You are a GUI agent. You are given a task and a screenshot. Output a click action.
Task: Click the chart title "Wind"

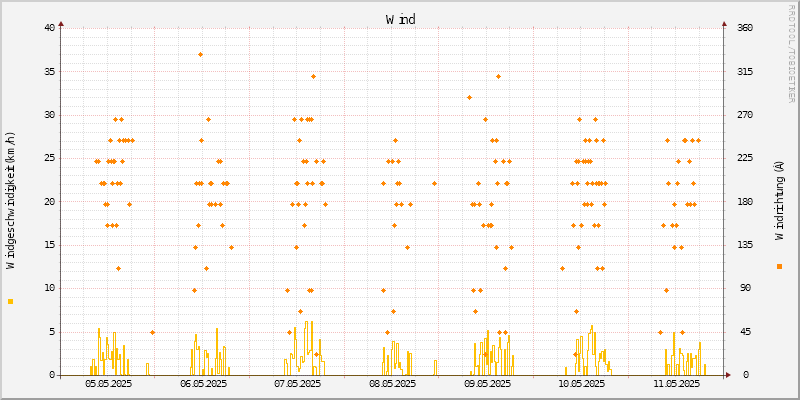(x=400, y=19)
